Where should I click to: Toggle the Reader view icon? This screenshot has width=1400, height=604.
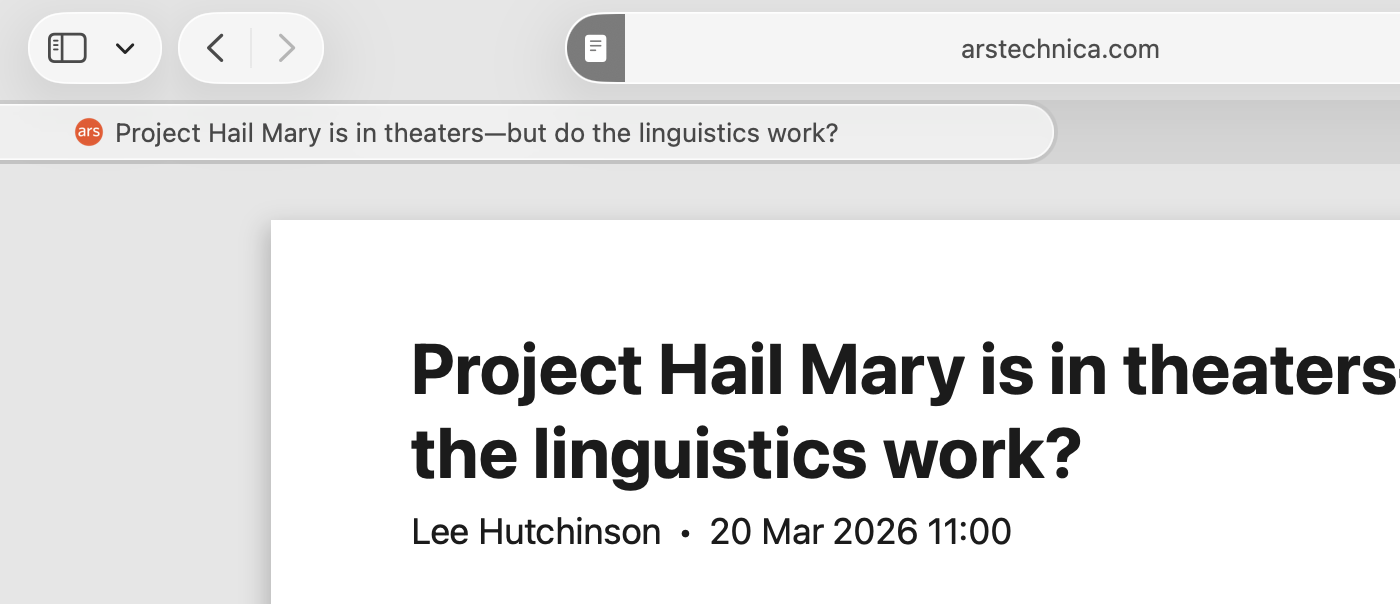(596, 48)
